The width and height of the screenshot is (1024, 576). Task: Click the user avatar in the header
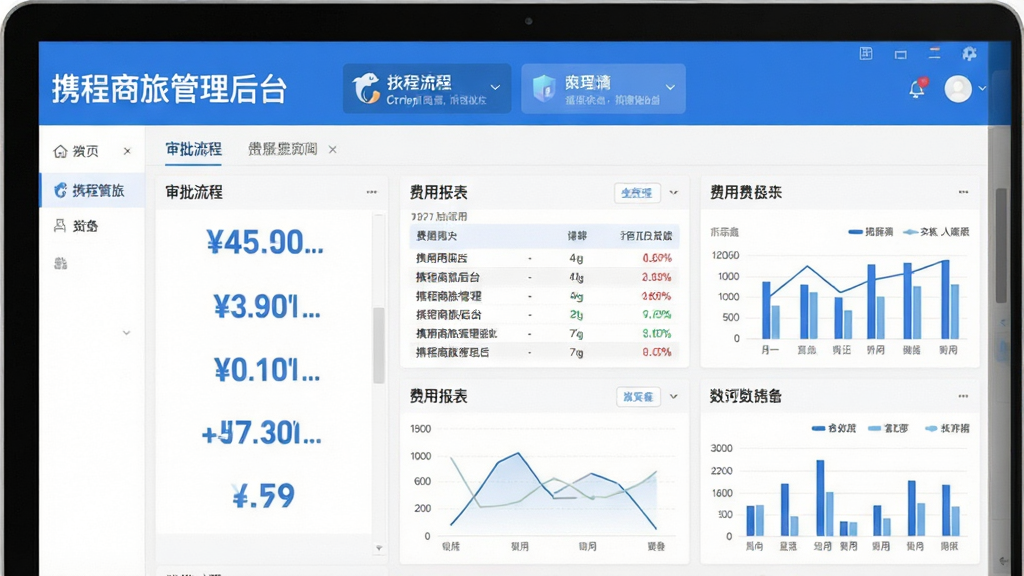[958, 89]
